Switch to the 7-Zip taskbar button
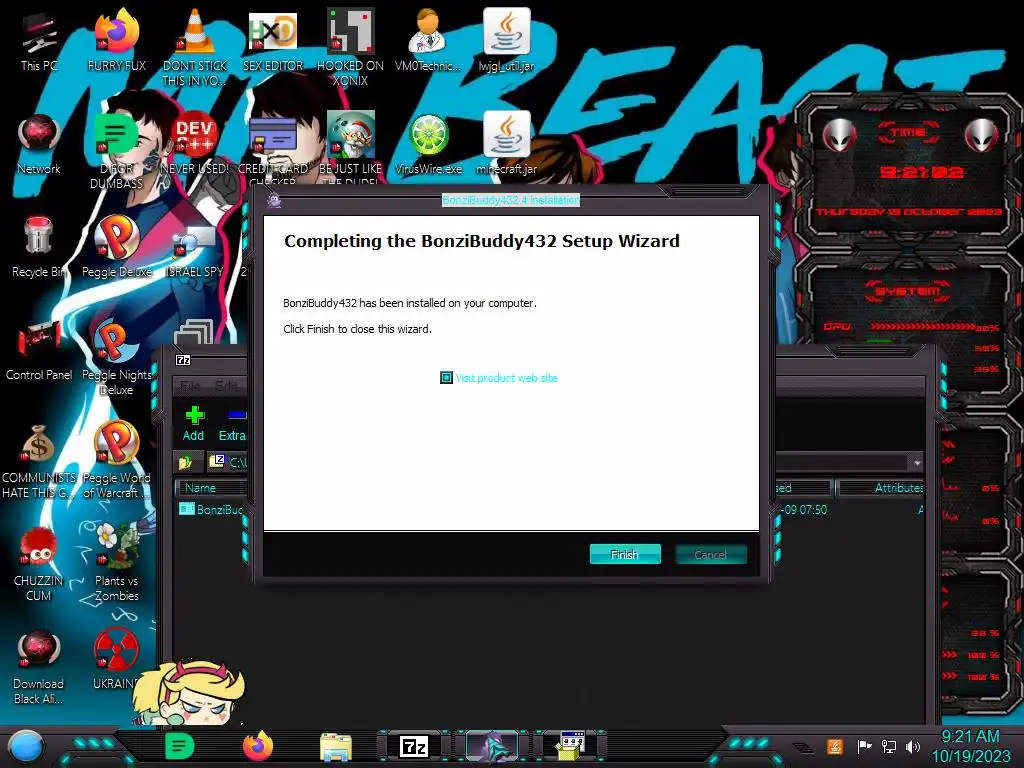Screen dimensions: 1024x768 click(x=414, y=746)
